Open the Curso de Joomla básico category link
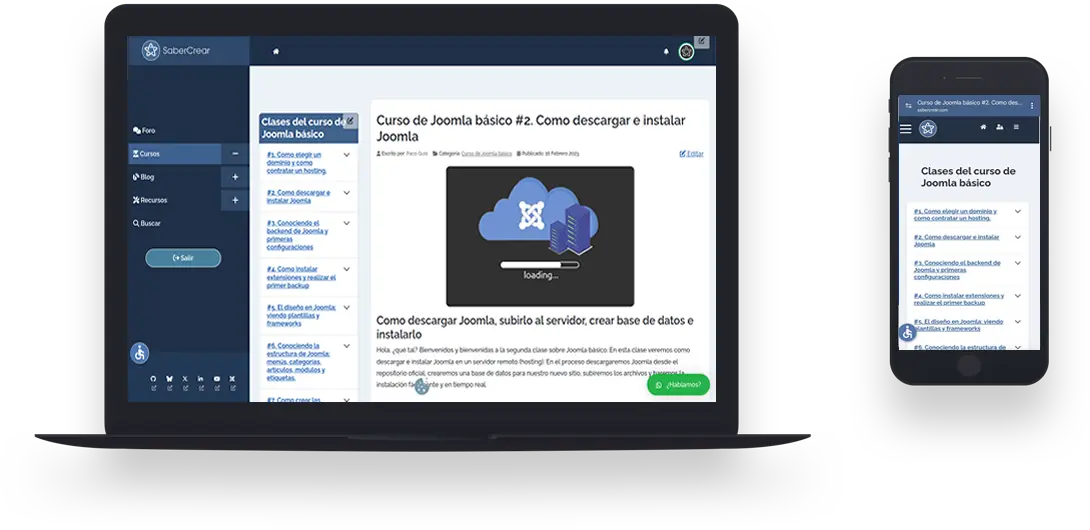 tap(486, 154)
